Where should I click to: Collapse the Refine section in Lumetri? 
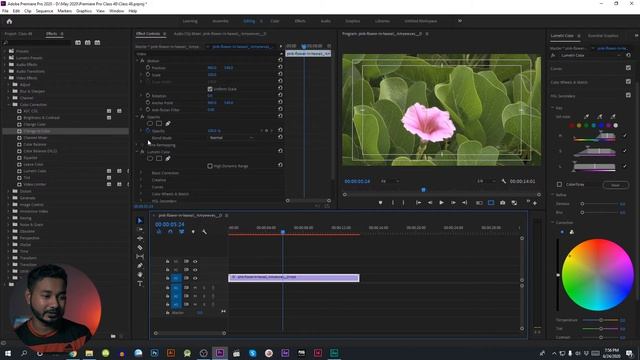click(x=553, y=195)
